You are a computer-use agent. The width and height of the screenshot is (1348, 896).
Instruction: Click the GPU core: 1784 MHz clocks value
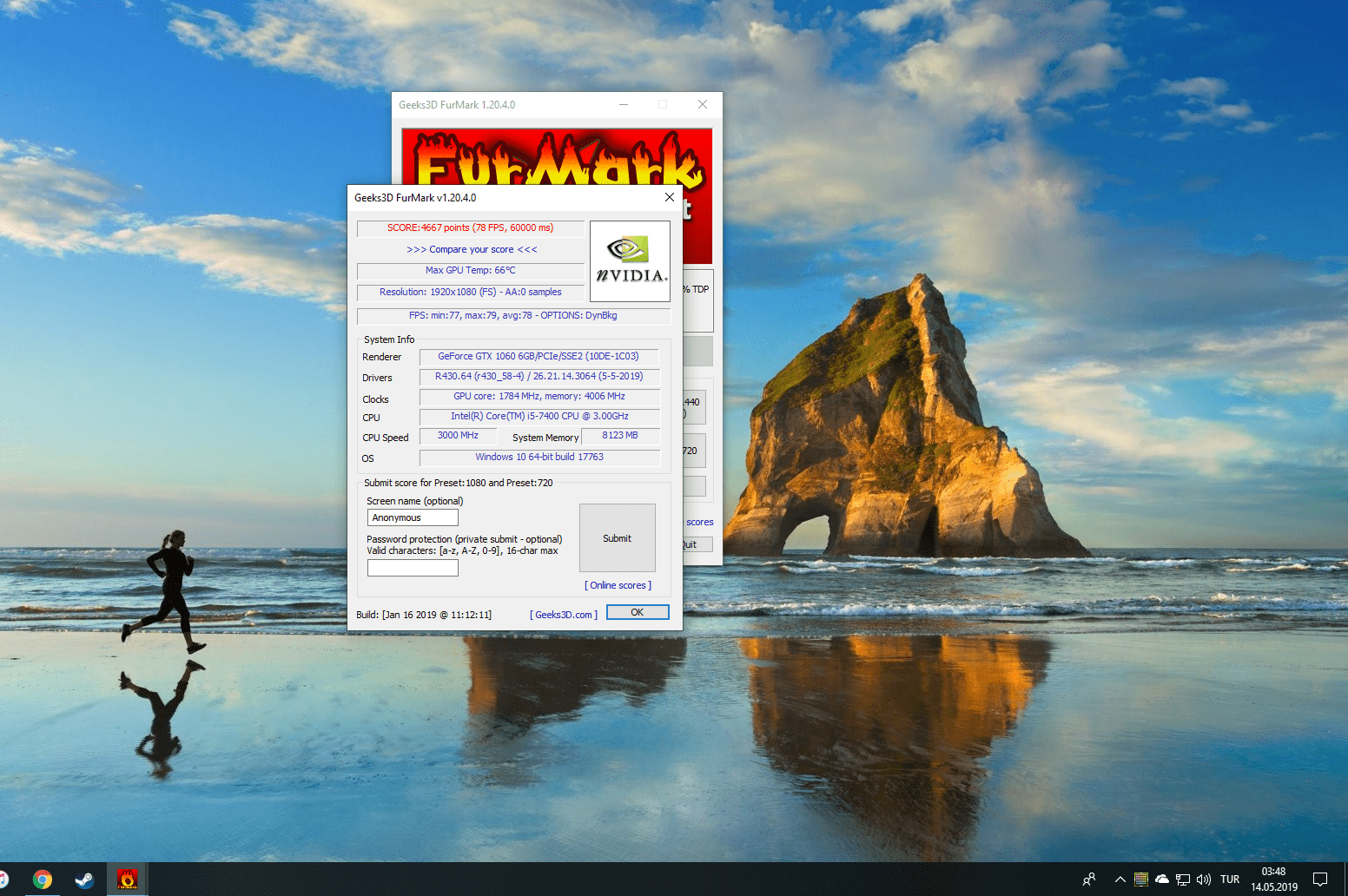[539, 397]
